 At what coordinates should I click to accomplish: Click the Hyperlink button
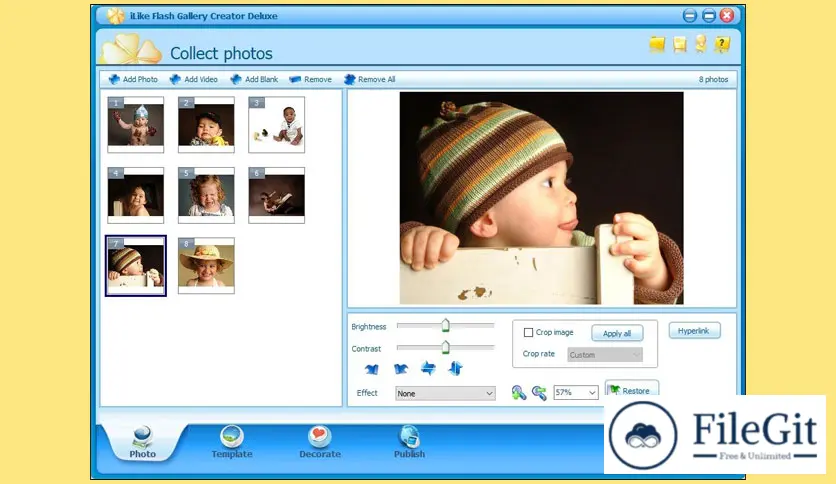pyautogui.click(x=694, y=331)
